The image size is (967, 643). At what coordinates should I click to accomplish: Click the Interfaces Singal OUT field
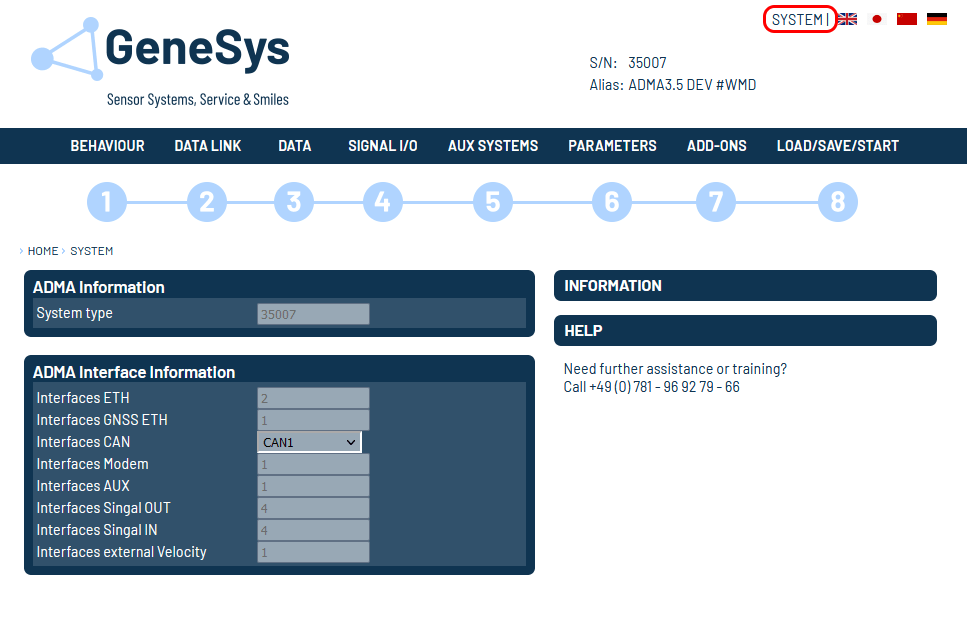313,508
